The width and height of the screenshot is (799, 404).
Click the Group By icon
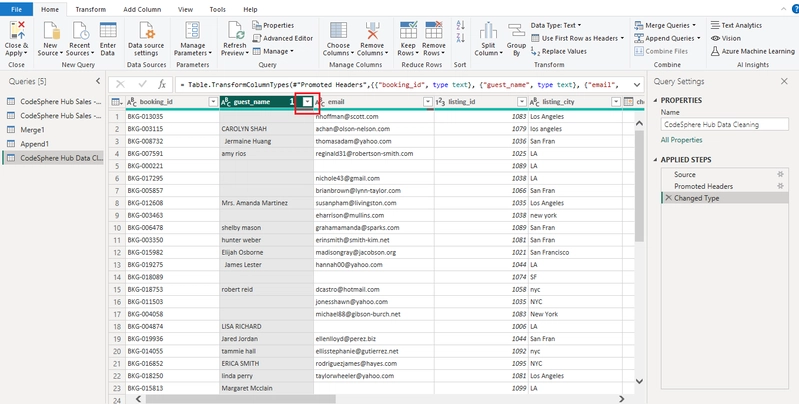click(516, 31)
